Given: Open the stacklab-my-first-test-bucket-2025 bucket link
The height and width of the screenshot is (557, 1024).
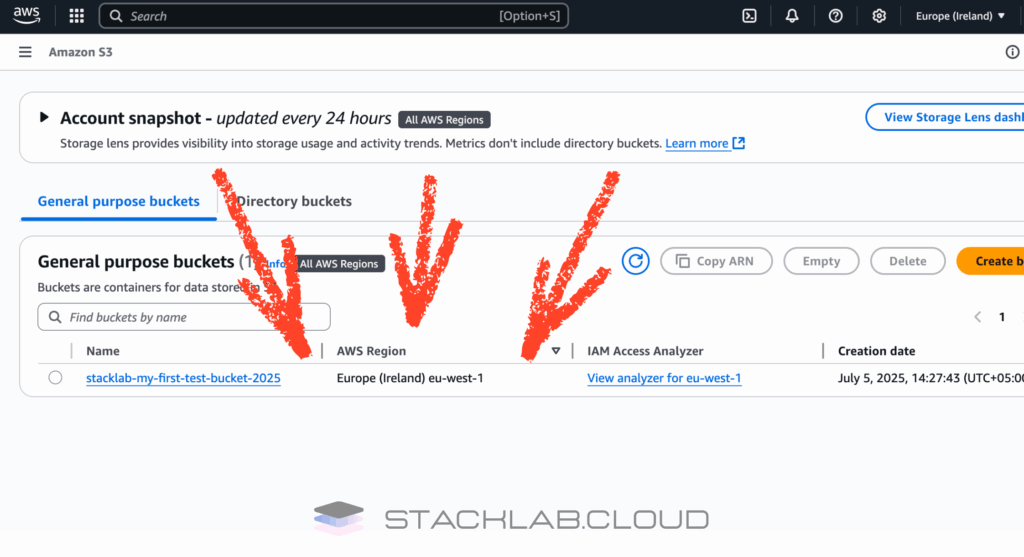Looking at the screenshot, I should pyautogui.click(x=183, y=378).
